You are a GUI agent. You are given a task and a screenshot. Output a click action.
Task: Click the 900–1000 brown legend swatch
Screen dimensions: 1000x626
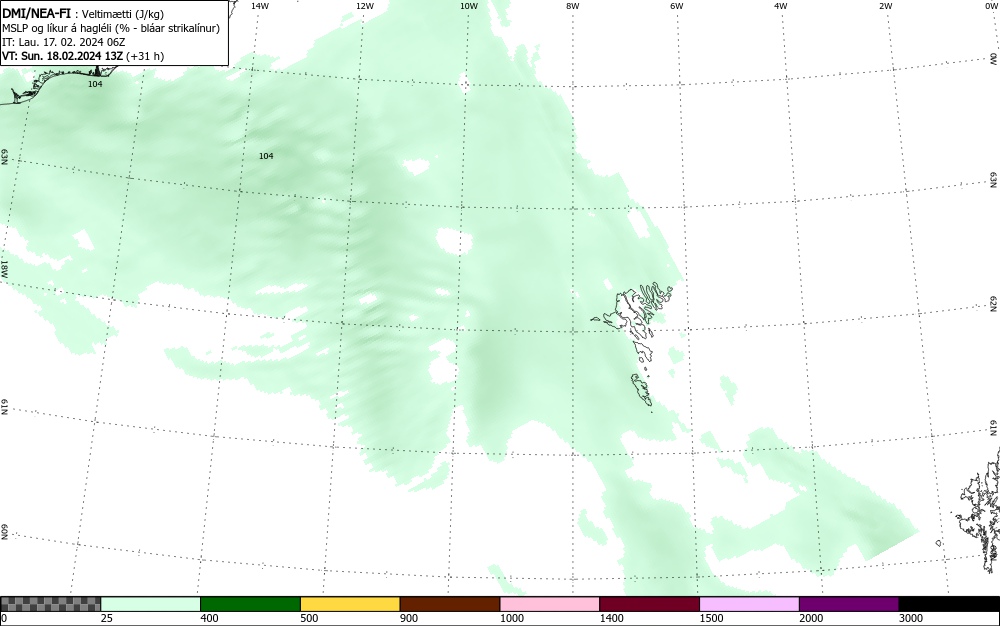[450, 604]
